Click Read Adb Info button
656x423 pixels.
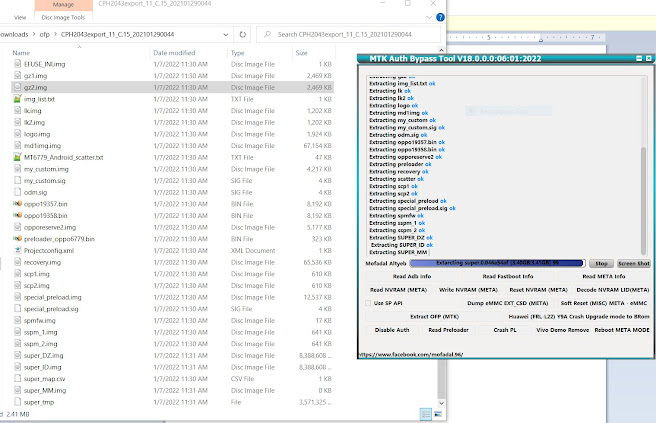tap(412, 277)
